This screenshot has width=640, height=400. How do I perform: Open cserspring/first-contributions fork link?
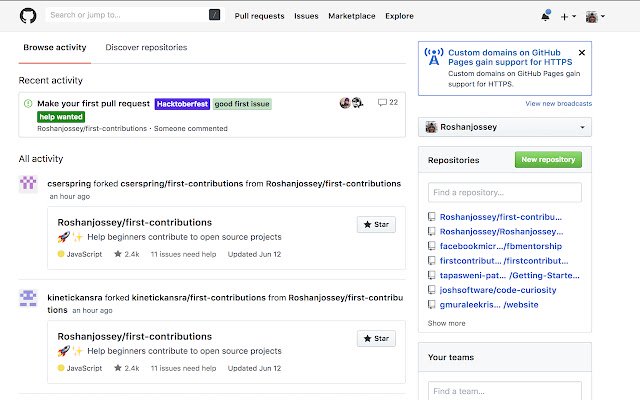[182, 184]
